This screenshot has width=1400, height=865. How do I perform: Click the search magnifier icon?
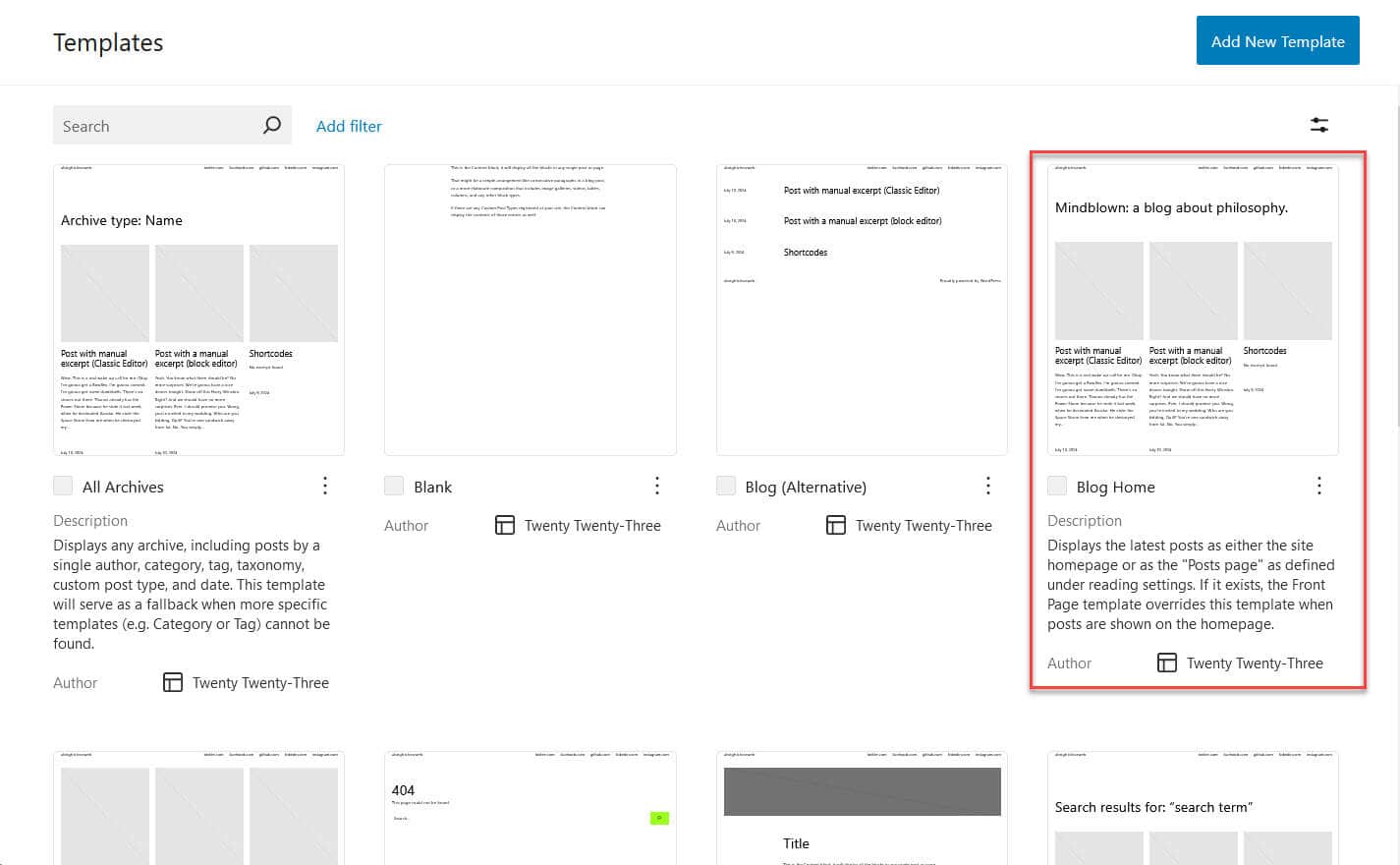[x=272, y=125]
